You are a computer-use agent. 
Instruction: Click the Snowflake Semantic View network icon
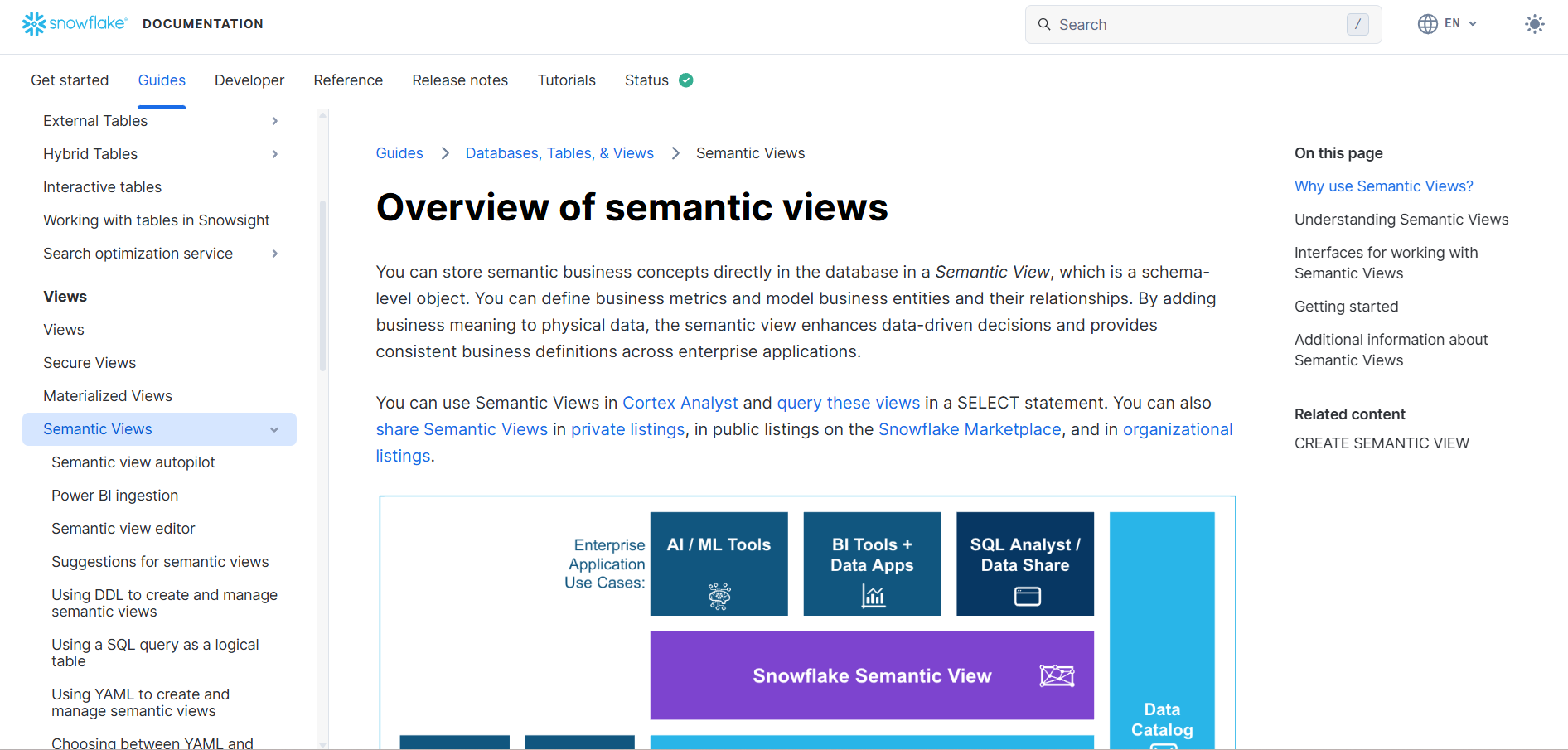point(1057,676)
